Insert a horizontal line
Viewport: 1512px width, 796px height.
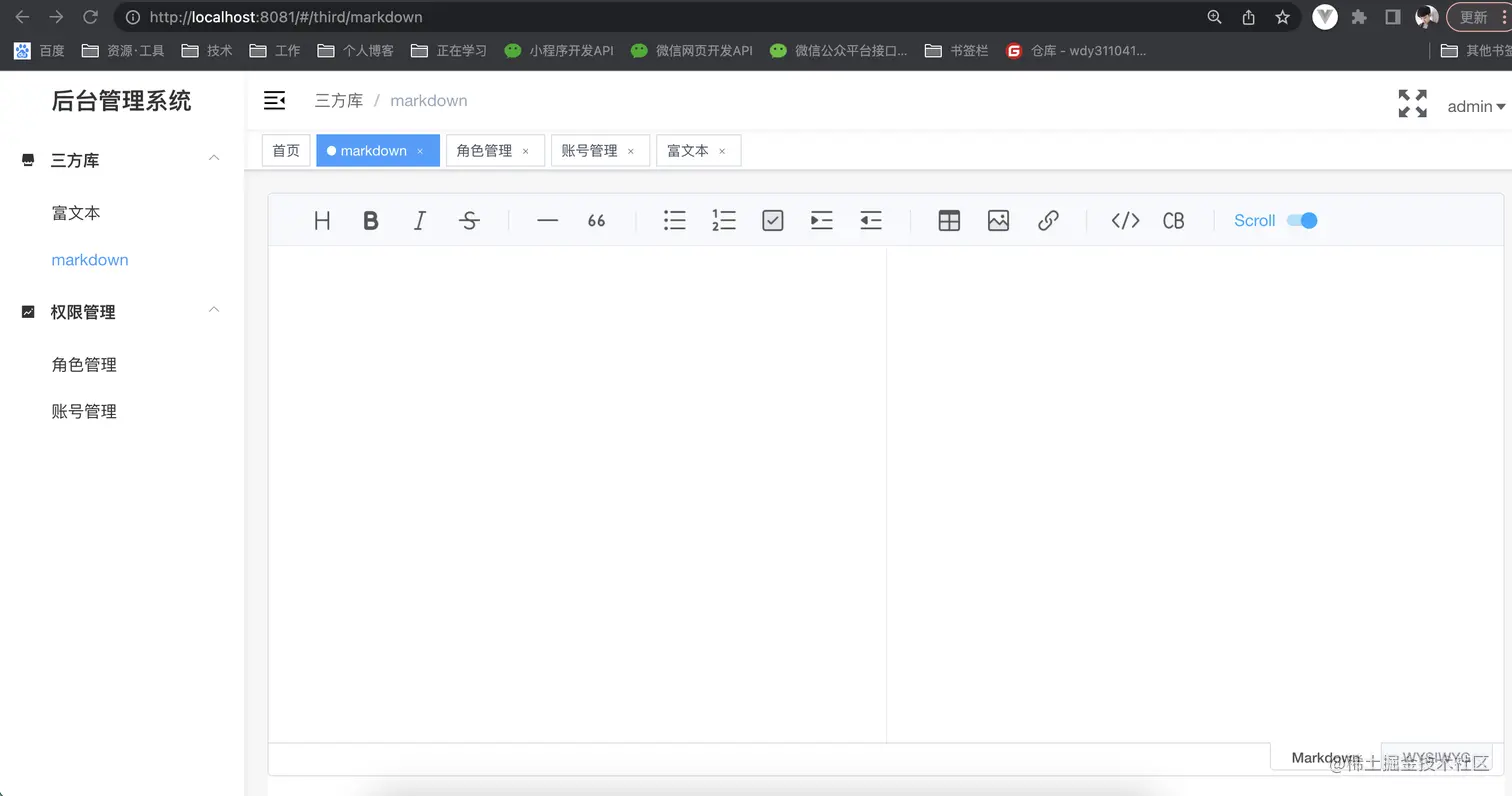click(547, 221)
